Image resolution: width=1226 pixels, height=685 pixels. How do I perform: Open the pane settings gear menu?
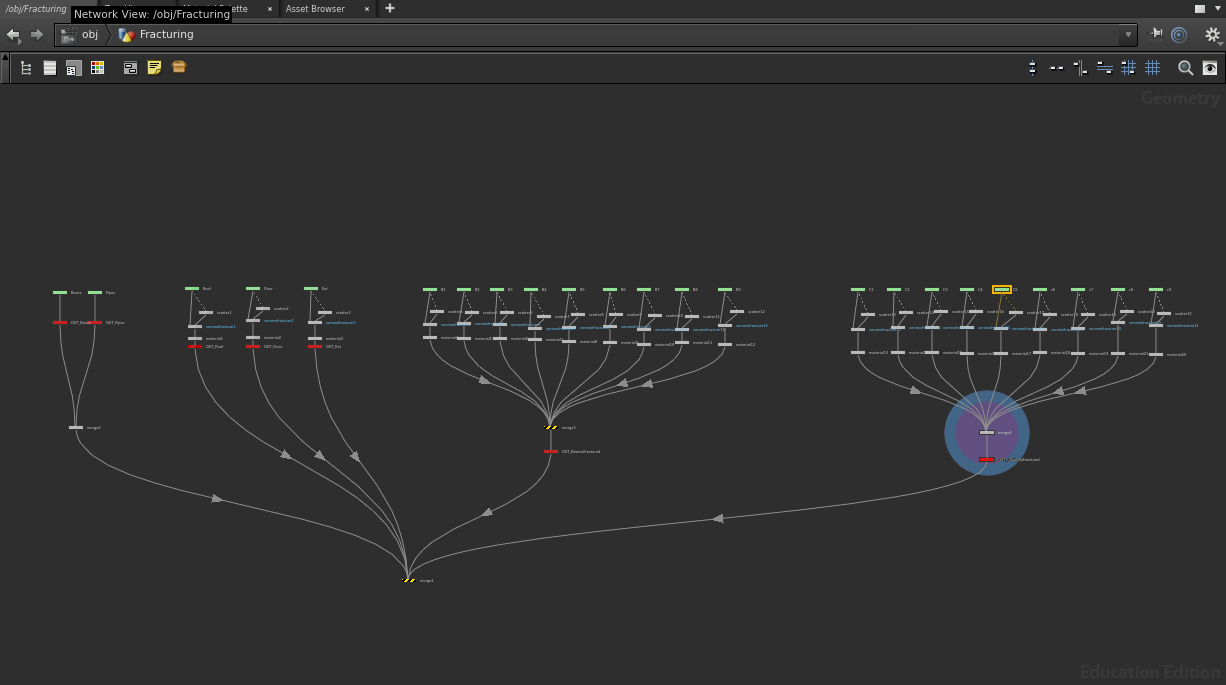pyautogui.click(x=1212, y=35)
